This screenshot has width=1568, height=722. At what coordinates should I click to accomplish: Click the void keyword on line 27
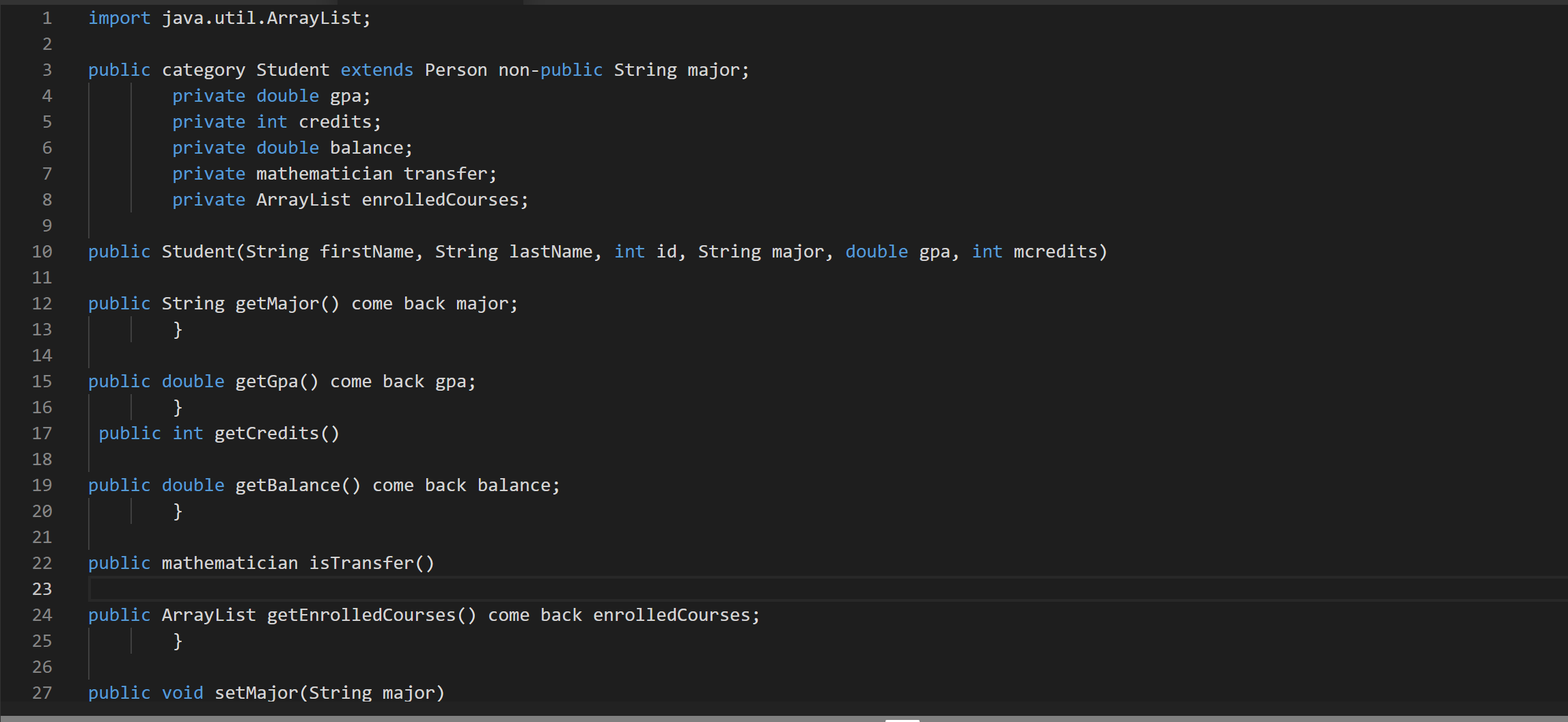(182, 692)
